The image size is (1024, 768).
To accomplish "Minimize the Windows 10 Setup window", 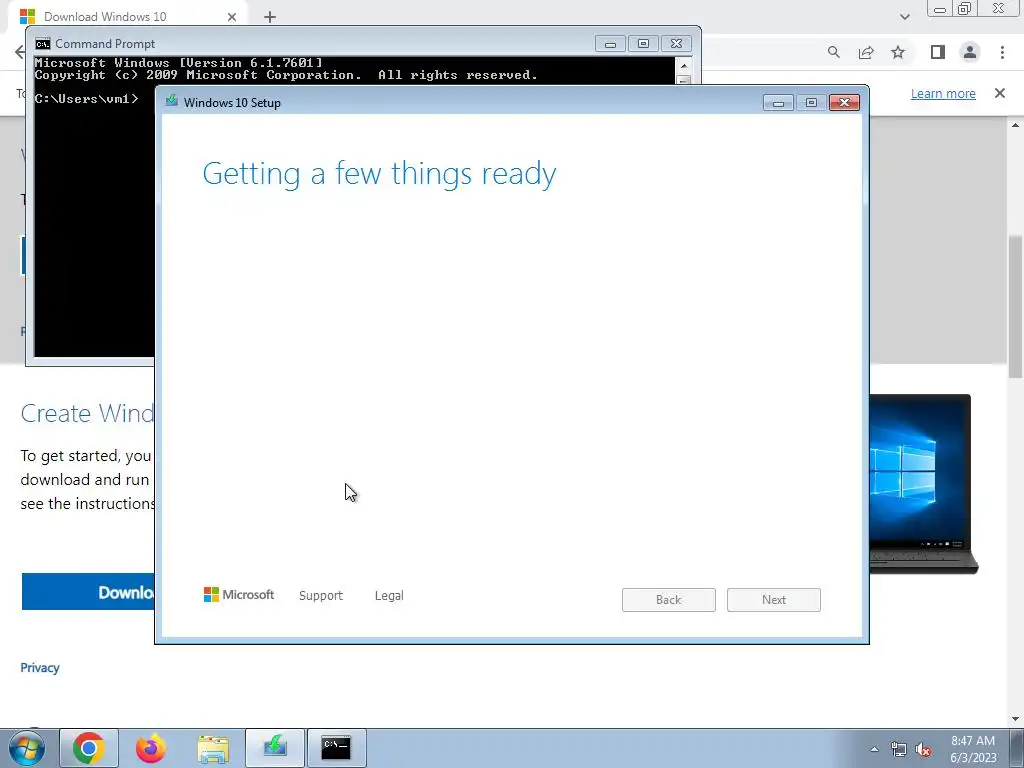I will pos(778,103).
